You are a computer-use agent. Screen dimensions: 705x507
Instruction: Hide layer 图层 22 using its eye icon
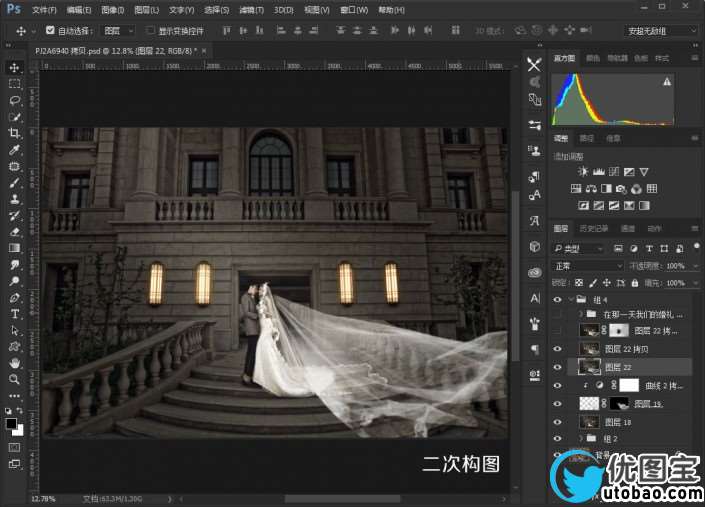(558, 367)
